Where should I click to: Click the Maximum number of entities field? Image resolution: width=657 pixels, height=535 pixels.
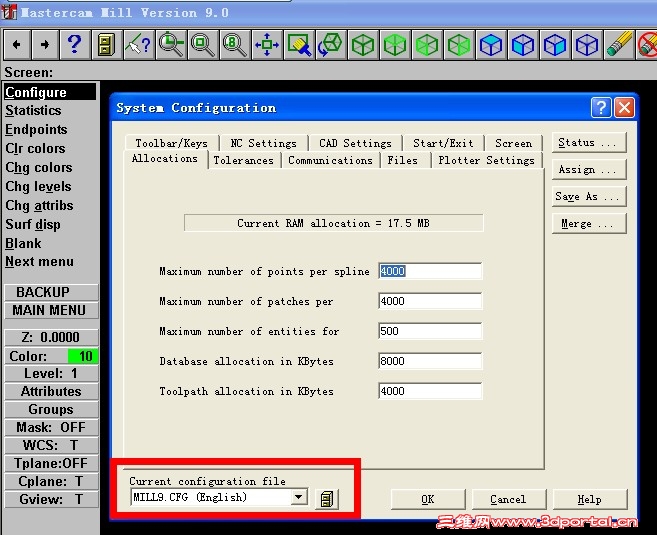click(x=430, y=331)
